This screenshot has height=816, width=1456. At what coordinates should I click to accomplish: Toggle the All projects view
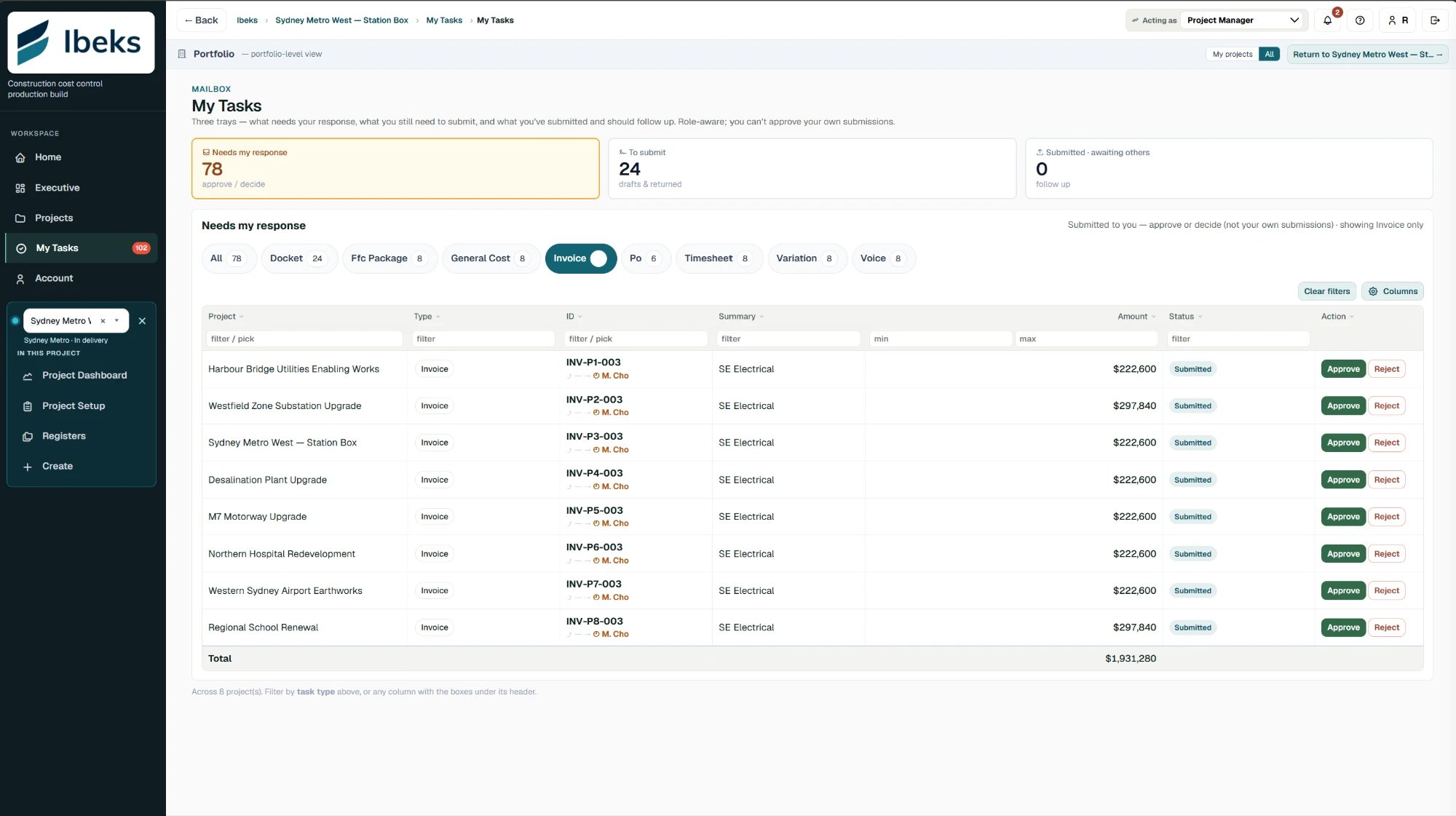pyautogui.click(x=1269, y=54)
